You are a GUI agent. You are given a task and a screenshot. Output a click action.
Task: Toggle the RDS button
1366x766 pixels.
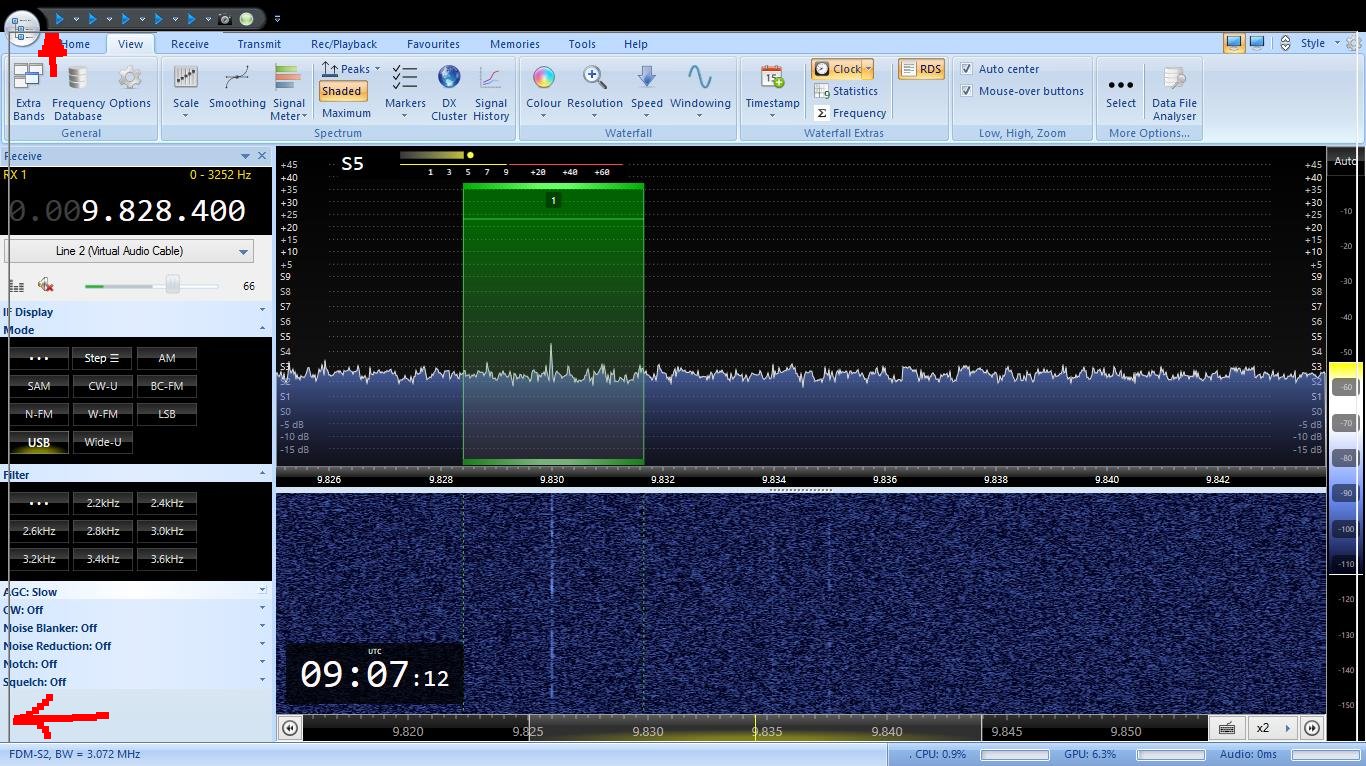921,69
